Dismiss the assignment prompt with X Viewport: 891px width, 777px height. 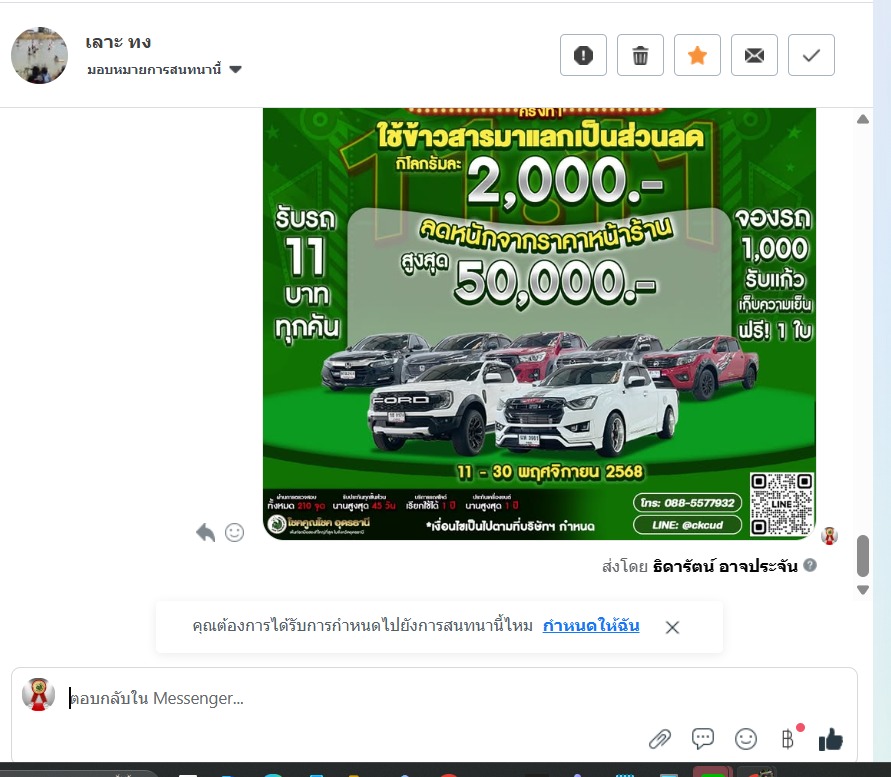pyautogui.click(x=672, y=627)
